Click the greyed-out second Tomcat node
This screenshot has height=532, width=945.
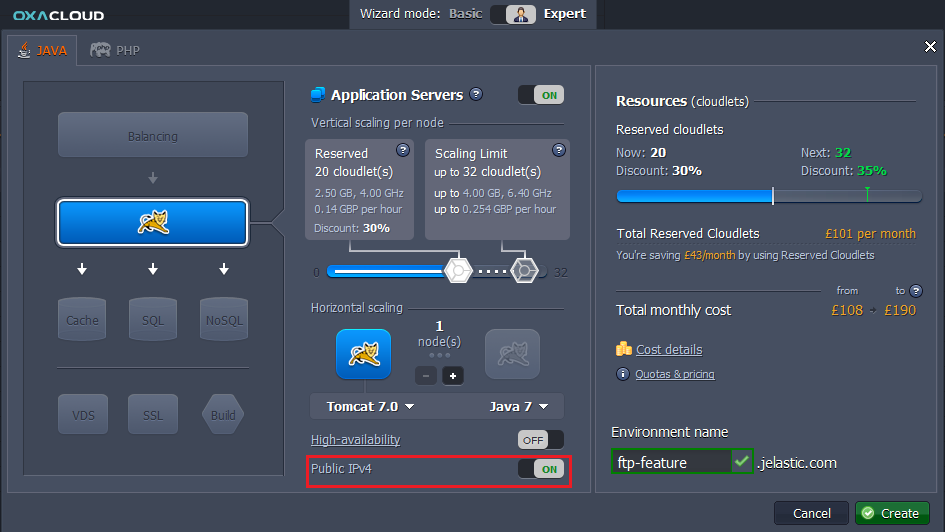click(512, 354)
